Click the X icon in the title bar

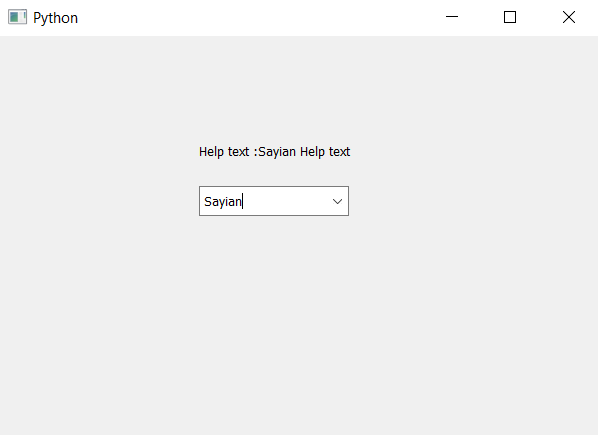coord(569,17)
